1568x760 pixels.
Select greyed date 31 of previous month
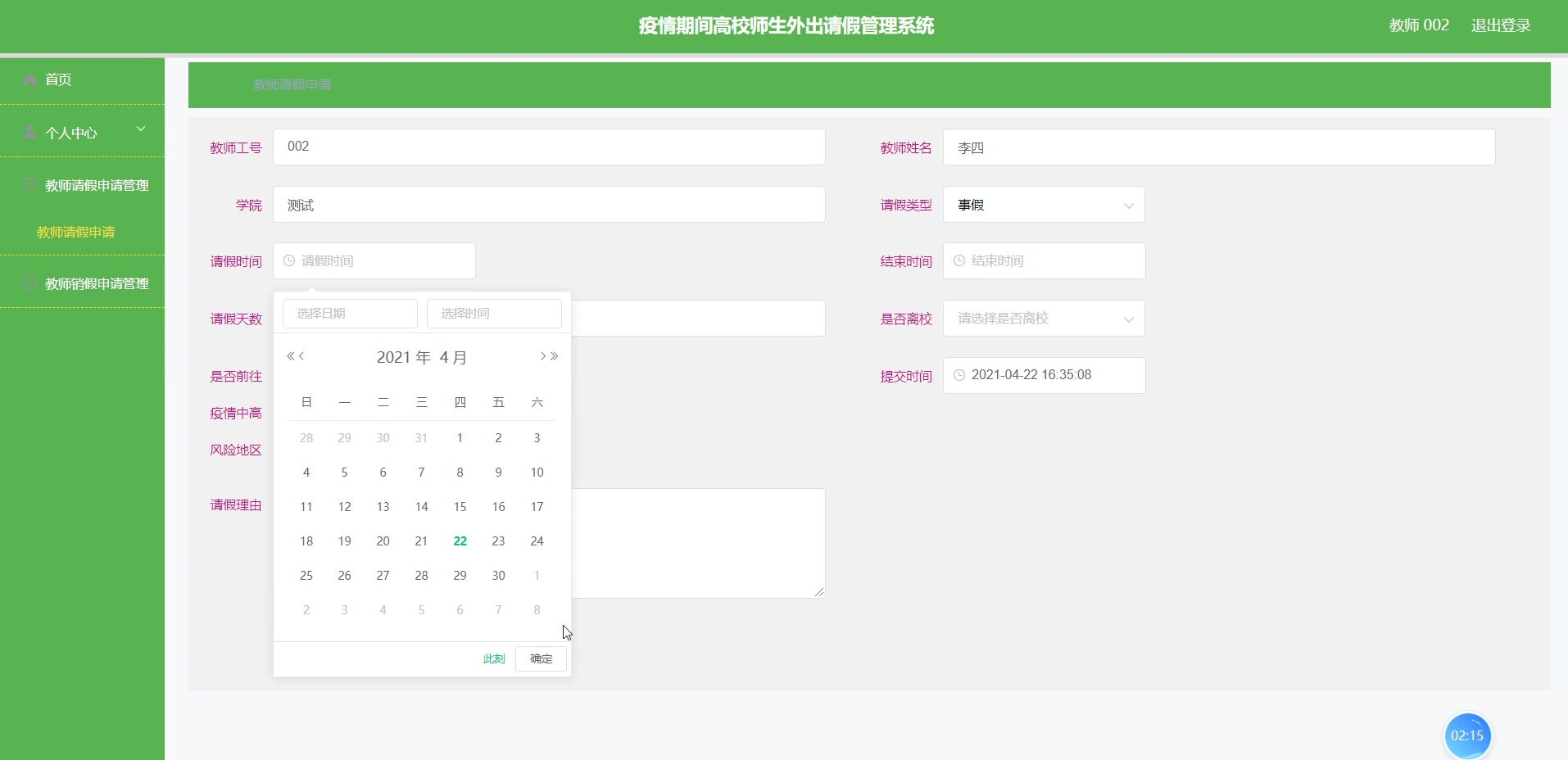[421, 438]
